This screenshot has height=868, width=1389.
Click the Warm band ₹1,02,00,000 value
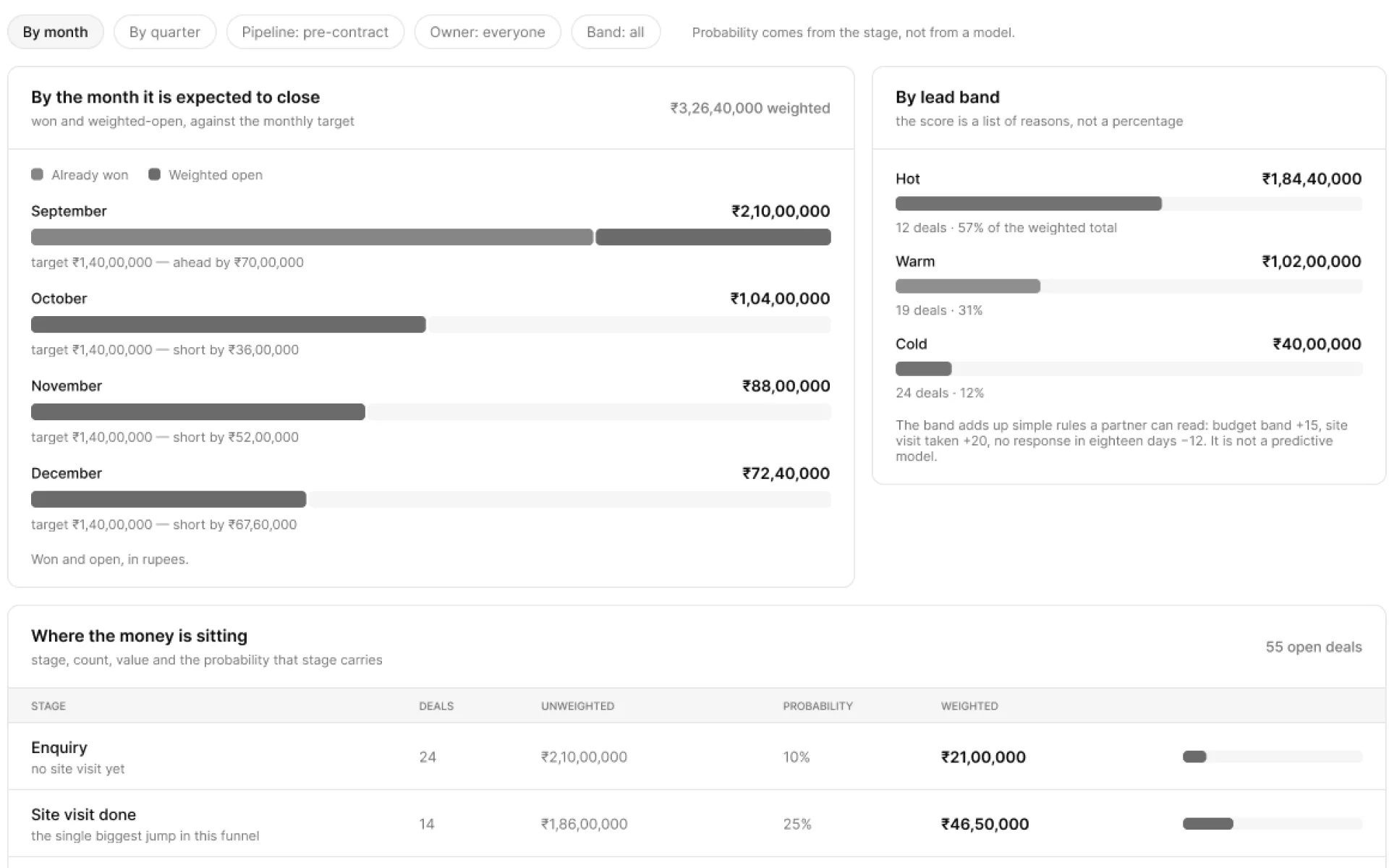[x=1312, y=261]
